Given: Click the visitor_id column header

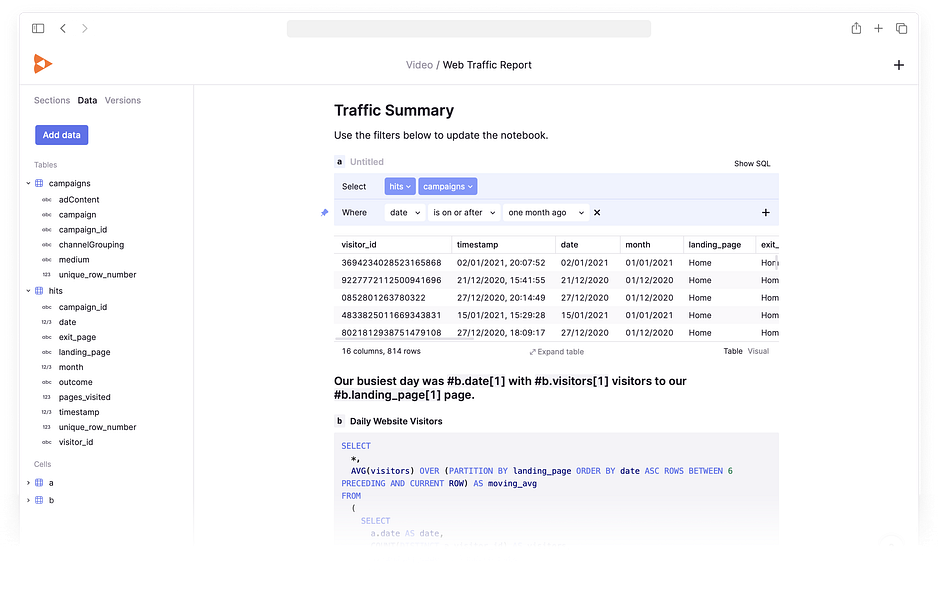Looking at the screenshot, I should (359, 245).
